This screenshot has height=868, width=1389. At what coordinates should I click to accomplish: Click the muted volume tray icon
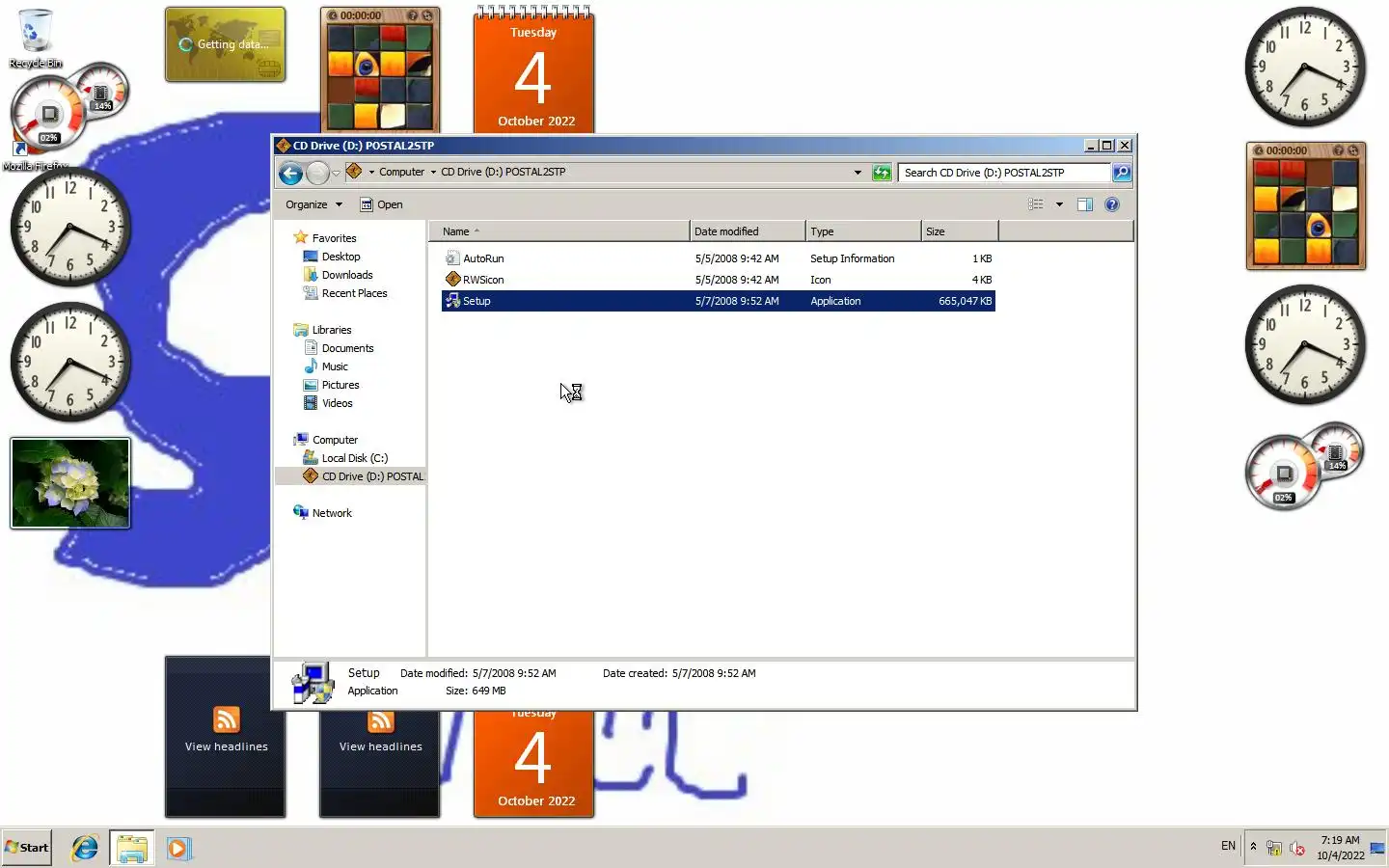click(1297, 849)
